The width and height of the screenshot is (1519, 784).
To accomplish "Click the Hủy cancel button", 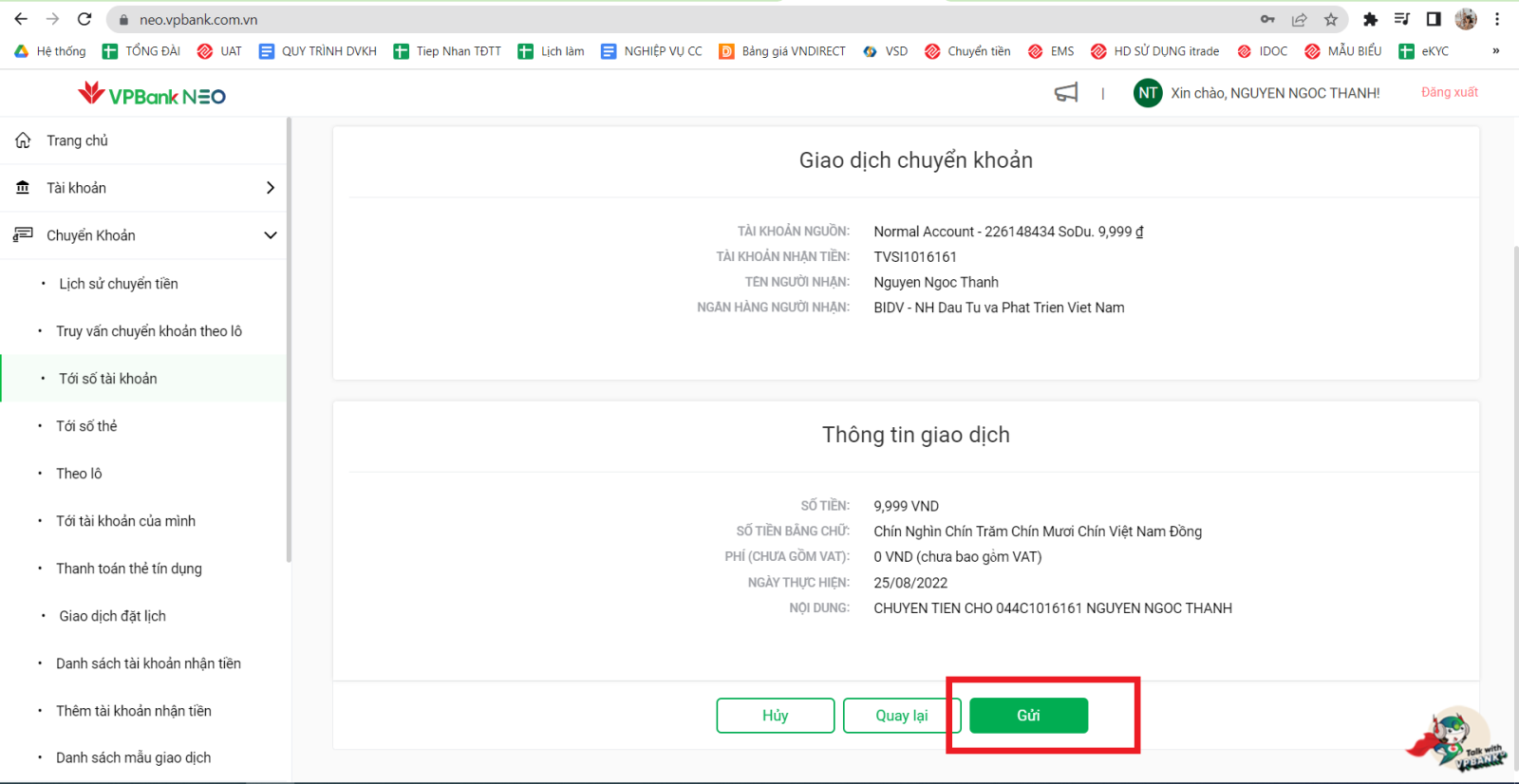I will coord(775,716).
